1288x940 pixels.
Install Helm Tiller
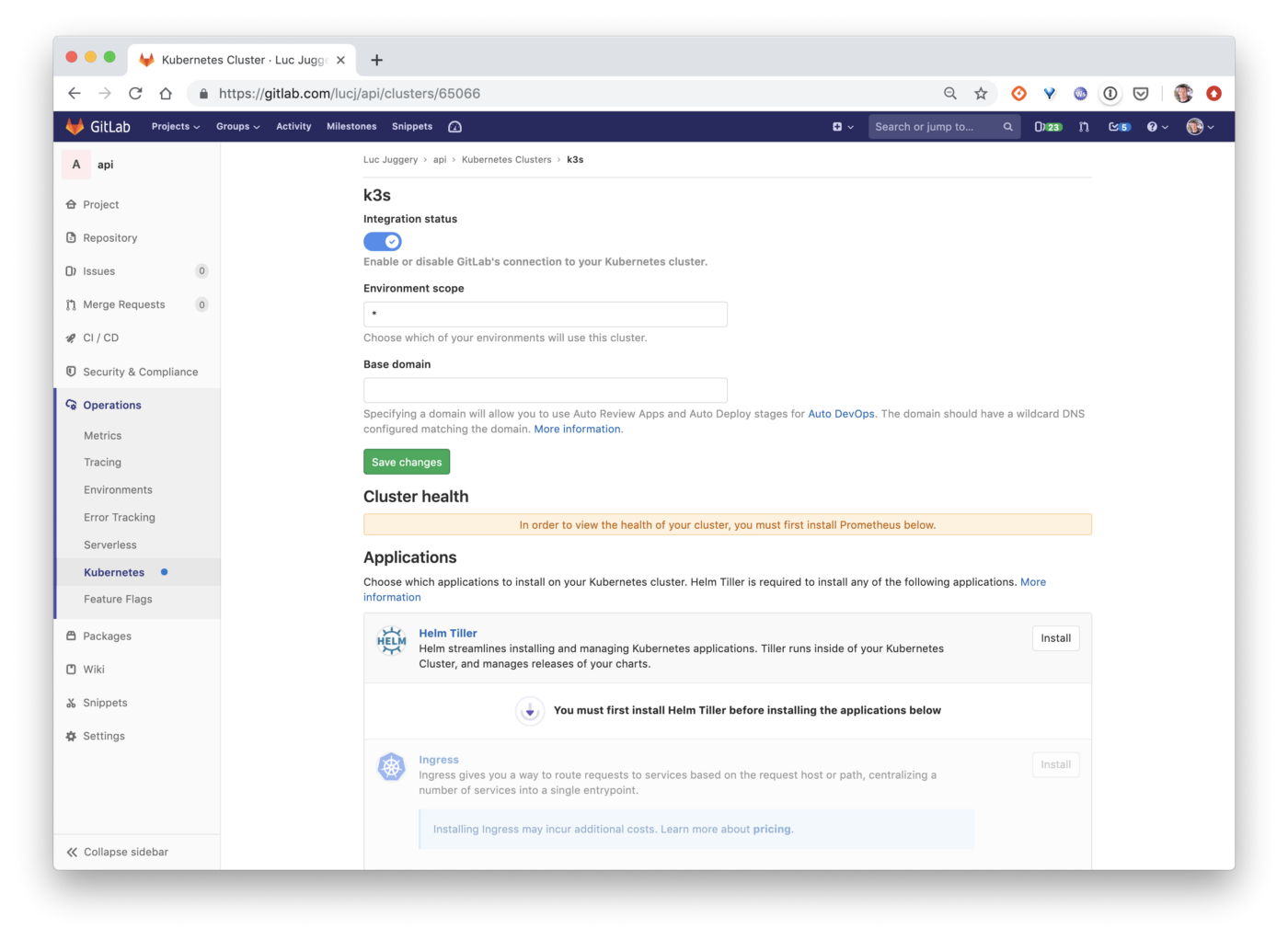pyautogui.click(x=1055, y=638)
